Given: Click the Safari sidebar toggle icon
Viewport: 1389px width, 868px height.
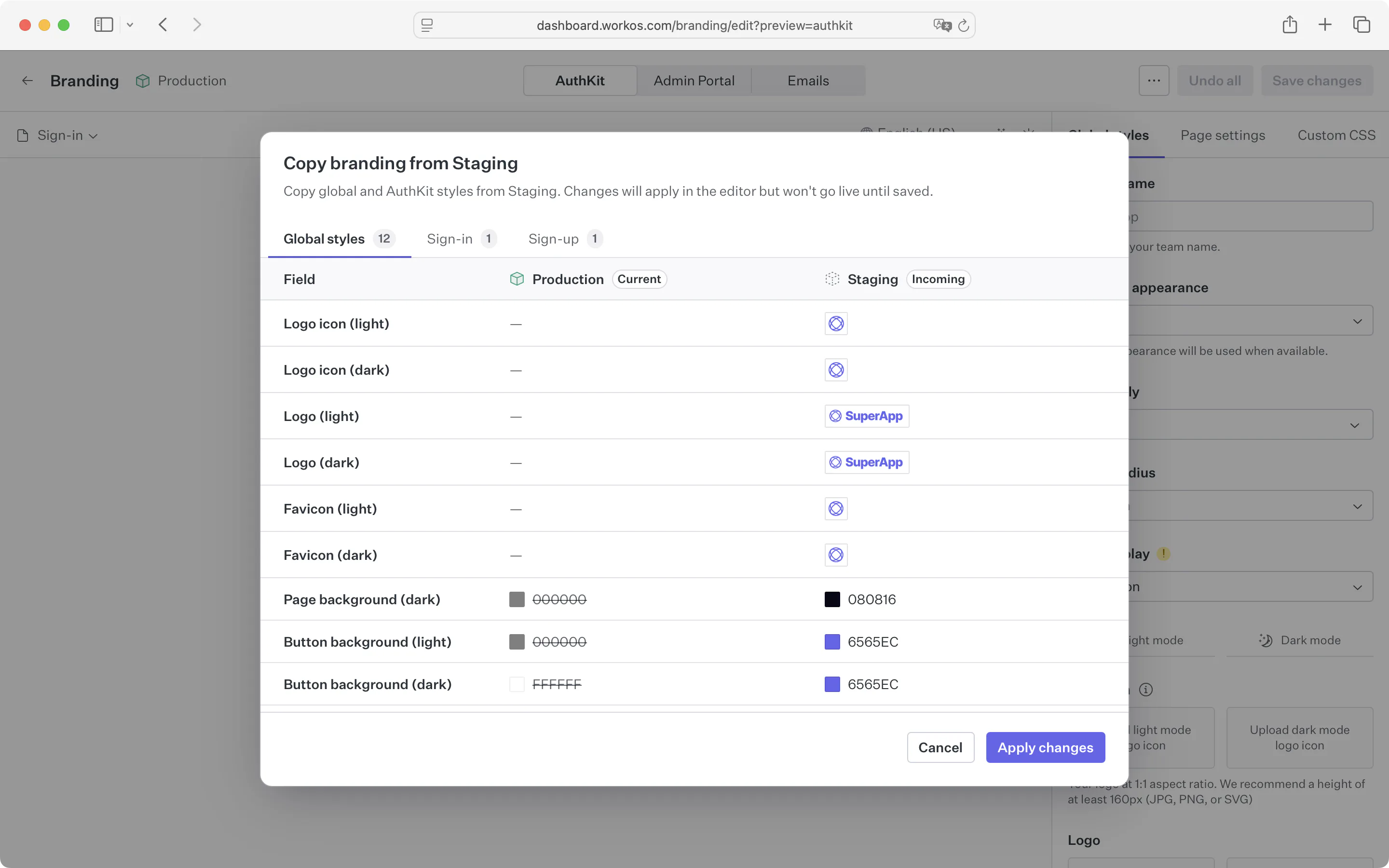Looking at the screenshot, I should pyautogui.click(x=103, y=25).
